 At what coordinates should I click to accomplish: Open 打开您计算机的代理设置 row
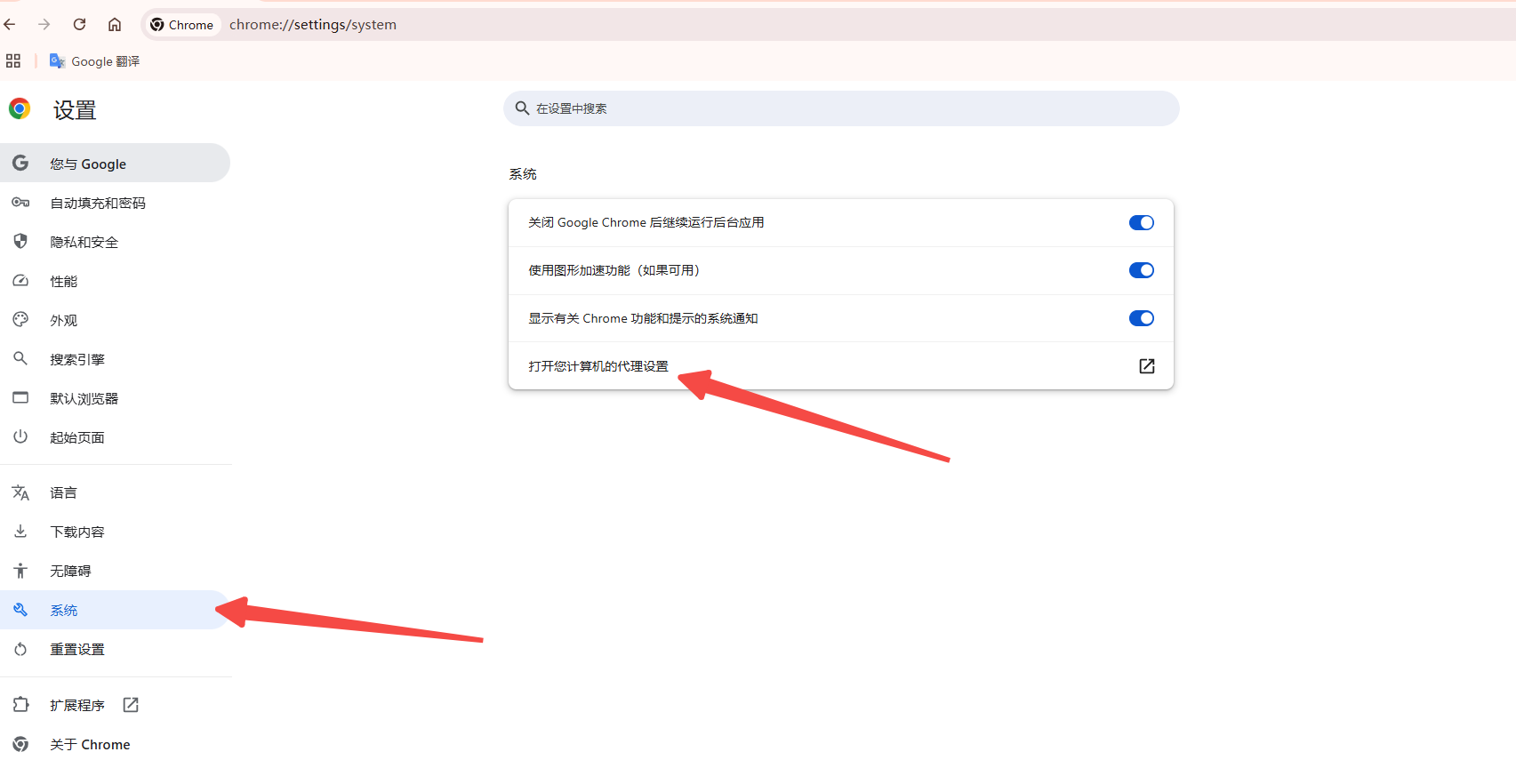[x=598, y=366]
